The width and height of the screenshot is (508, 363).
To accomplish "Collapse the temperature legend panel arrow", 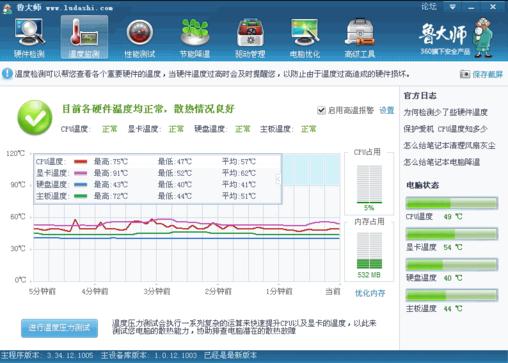I will 278,179.
